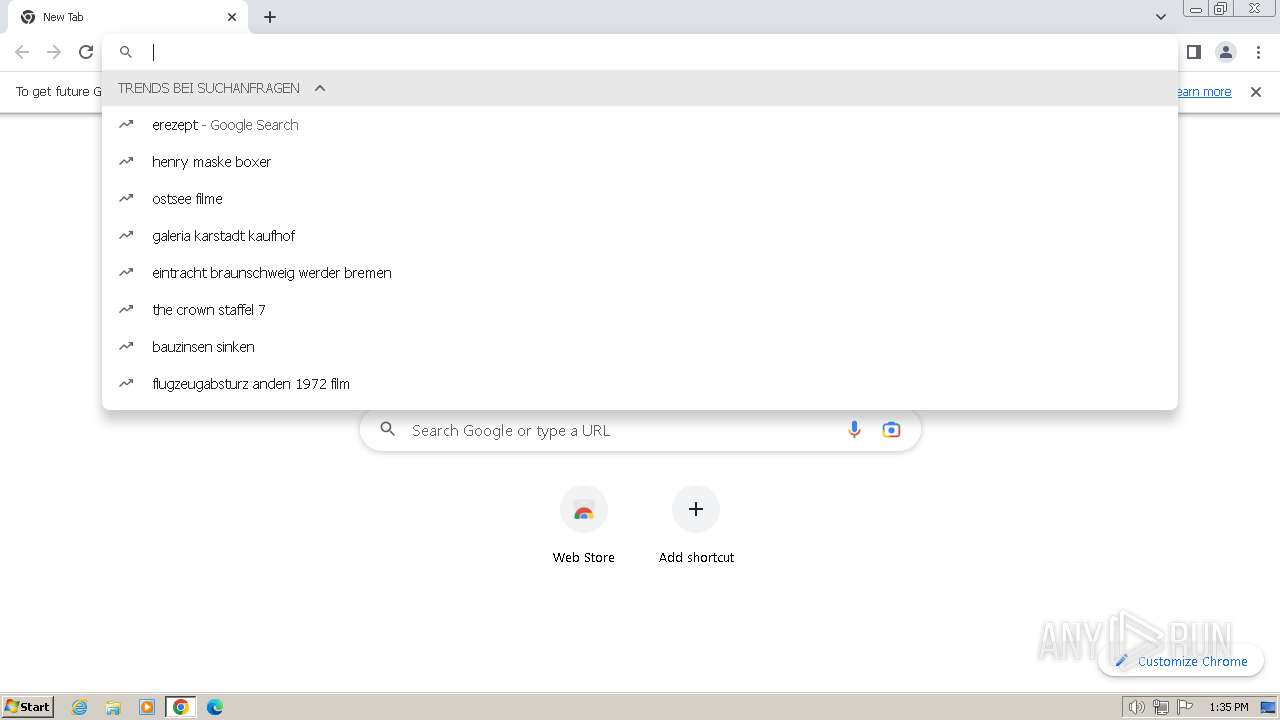The height and width of the screenshot is (720, 1280).
Task: Select suggestion eintracht braunschweig werder bremen
Action: click(640, 273)
